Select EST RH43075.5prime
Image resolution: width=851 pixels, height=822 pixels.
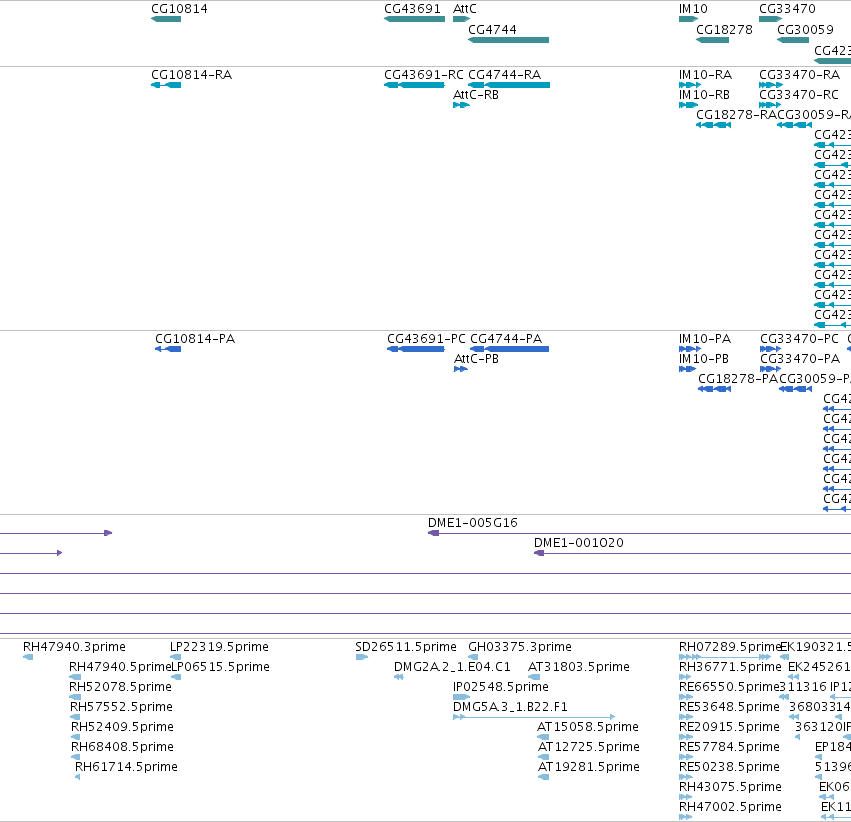point(686,797)
